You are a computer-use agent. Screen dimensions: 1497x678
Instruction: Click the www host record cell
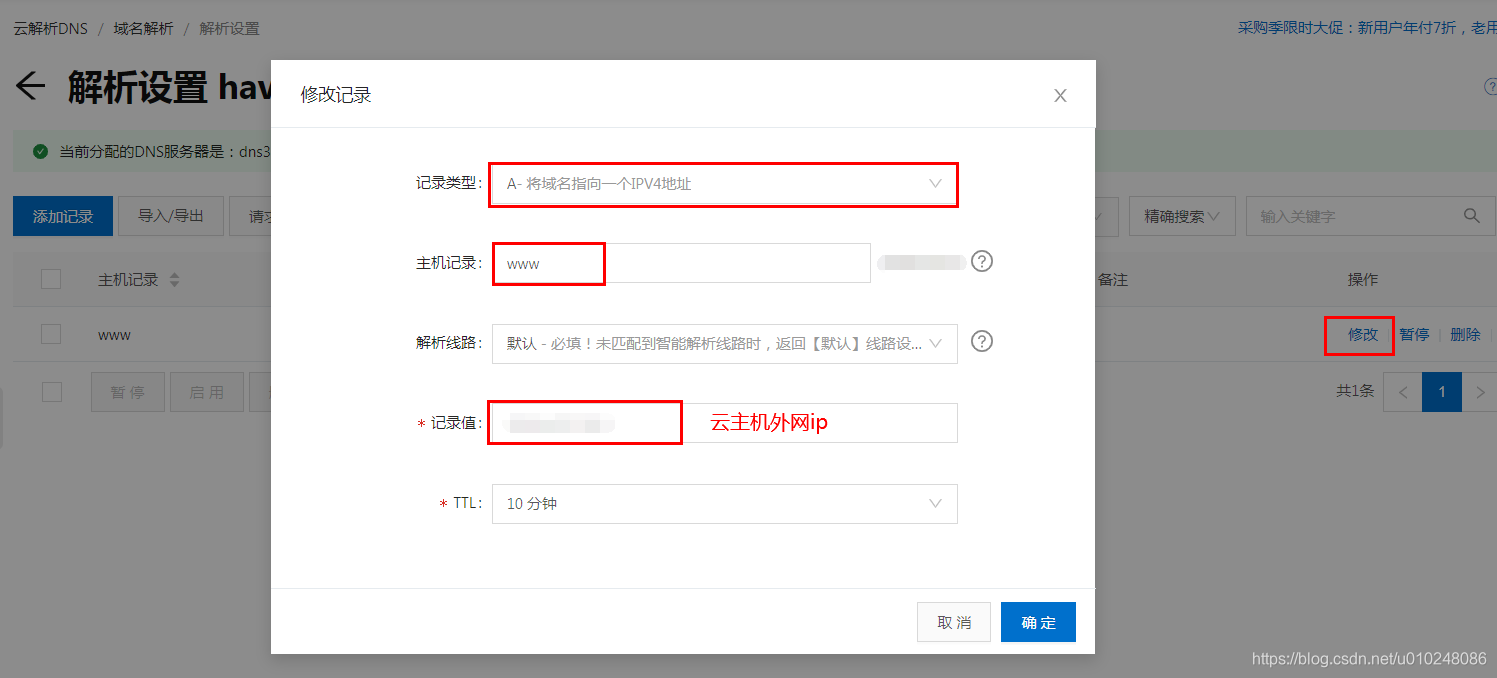tap(114, 334)
